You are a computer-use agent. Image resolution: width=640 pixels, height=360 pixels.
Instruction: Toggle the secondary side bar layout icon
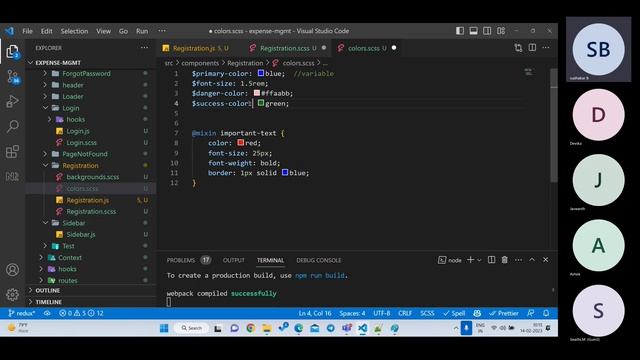pyautogui.click(x=487, y=31)
